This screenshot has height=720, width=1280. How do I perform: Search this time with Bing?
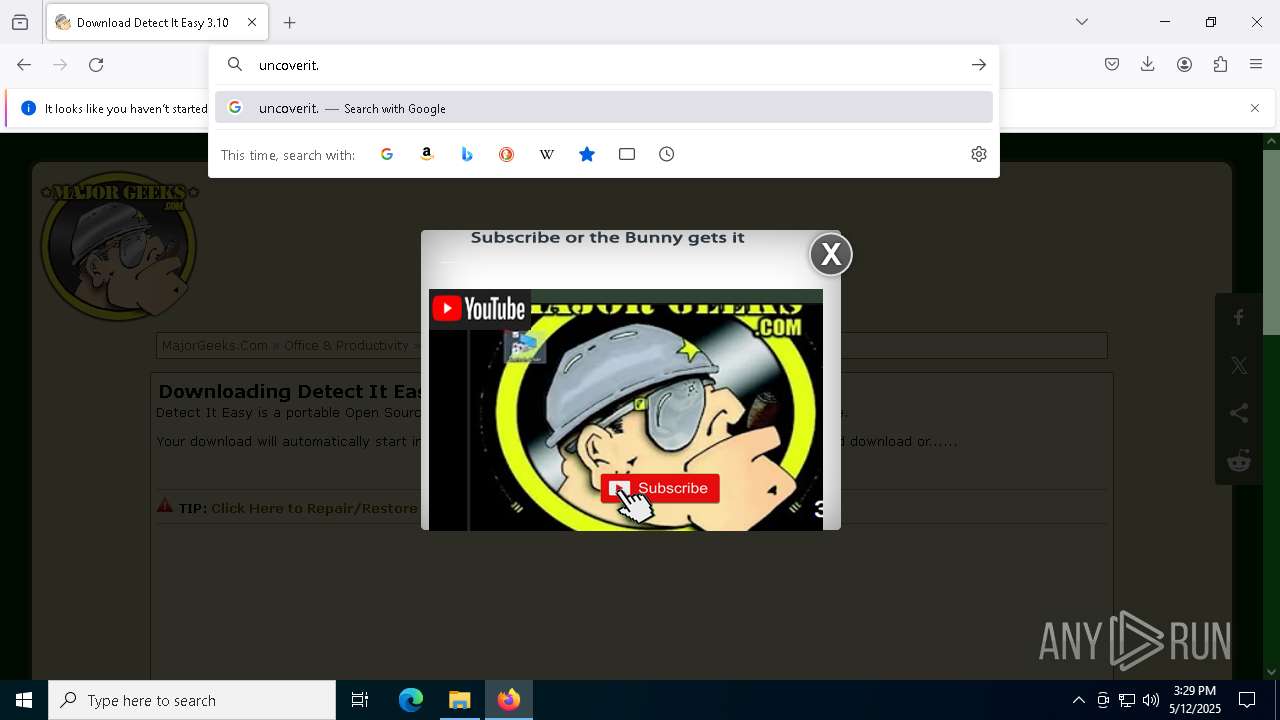pos(467,154)
